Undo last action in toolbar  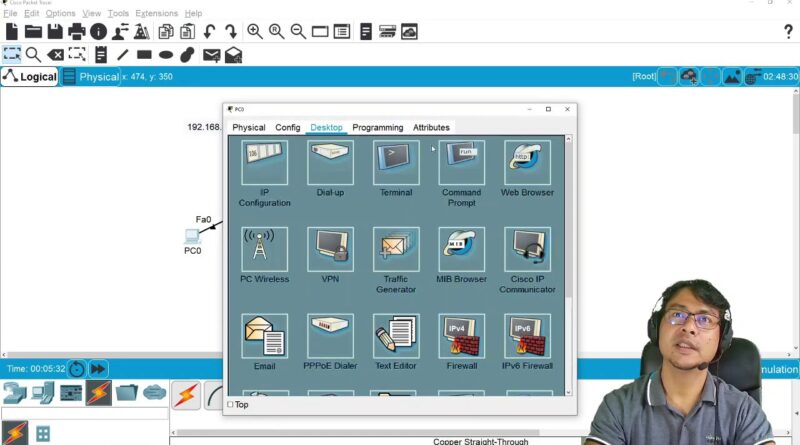click(x=209, y=32)
